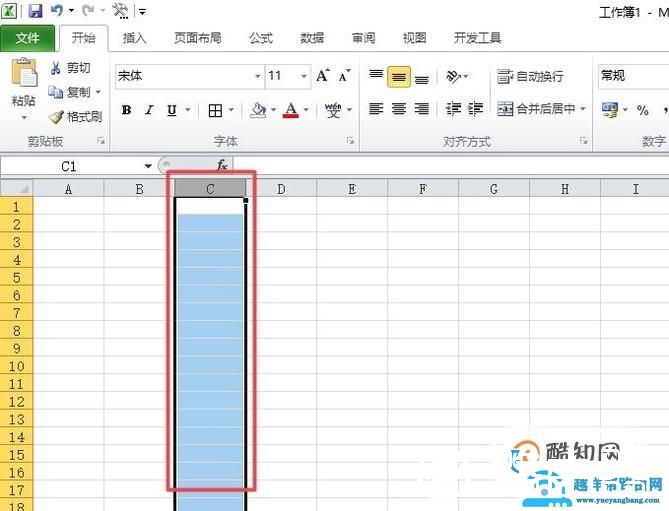This screenshot has height=511, width=669.
Task: Open the Font Color dropdown arrow
Action: point(306,110)
